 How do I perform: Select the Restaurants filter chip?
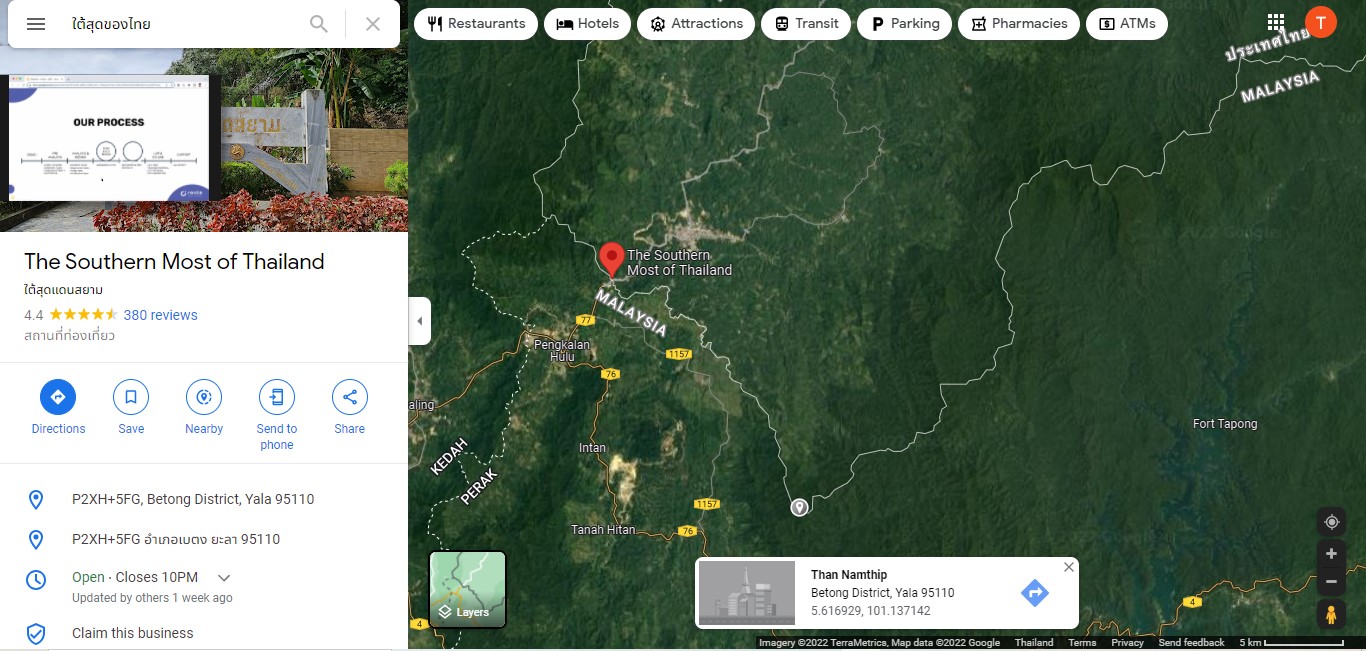(476, 23)
